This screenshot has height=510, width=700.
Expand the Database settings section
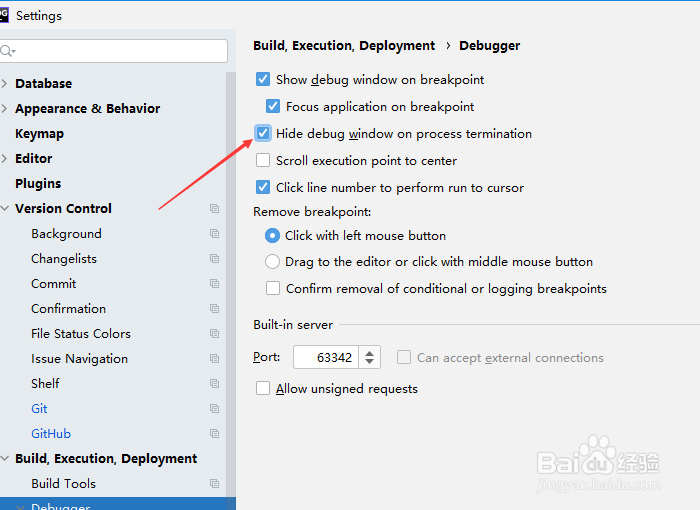pos(4,84)
